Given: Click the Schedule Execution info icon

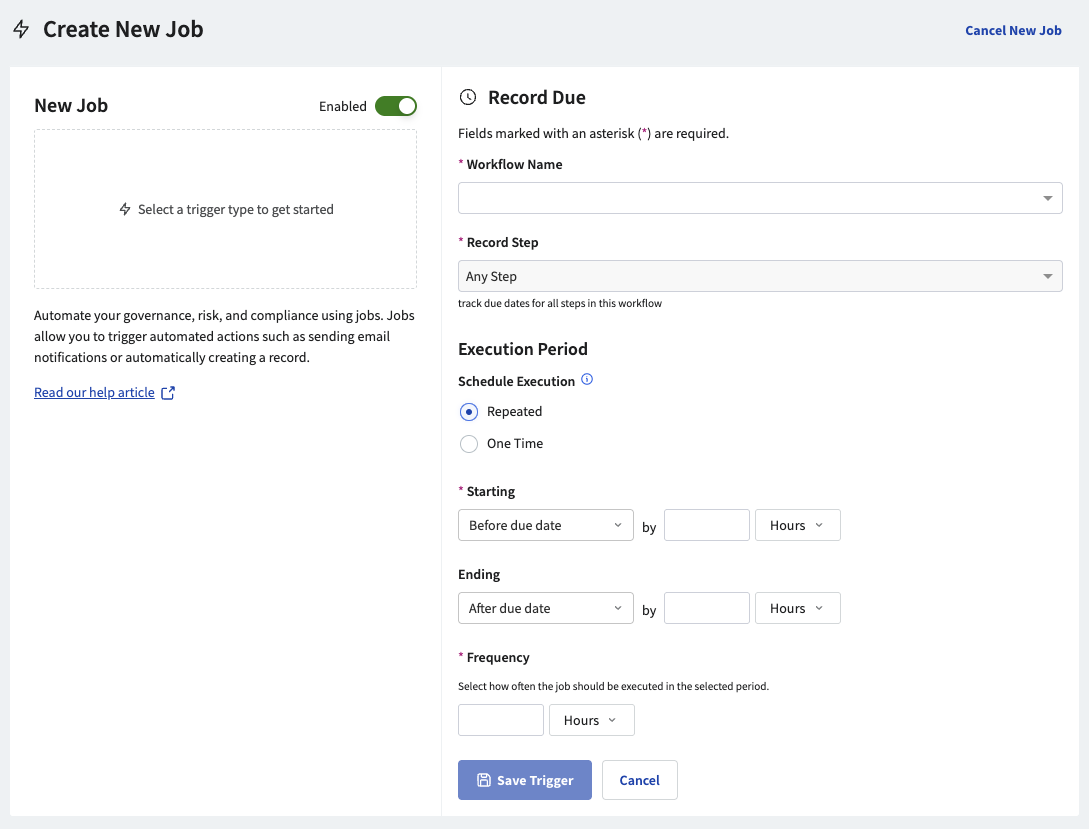Looking at the screenshot, I should point(587,380).
